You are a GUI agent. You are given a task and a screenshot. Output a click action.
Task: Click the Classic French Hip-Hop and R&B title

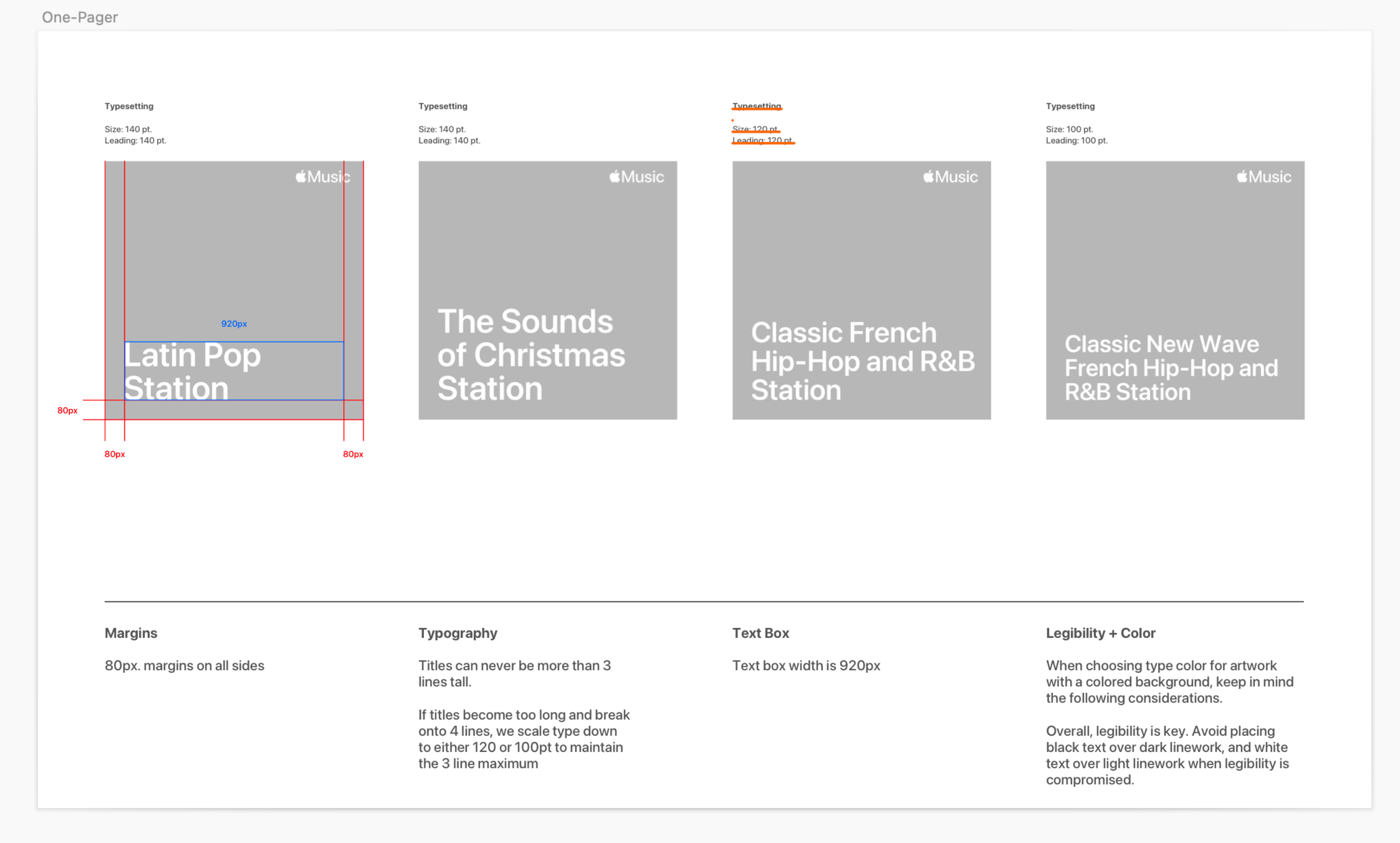point(863,361)
